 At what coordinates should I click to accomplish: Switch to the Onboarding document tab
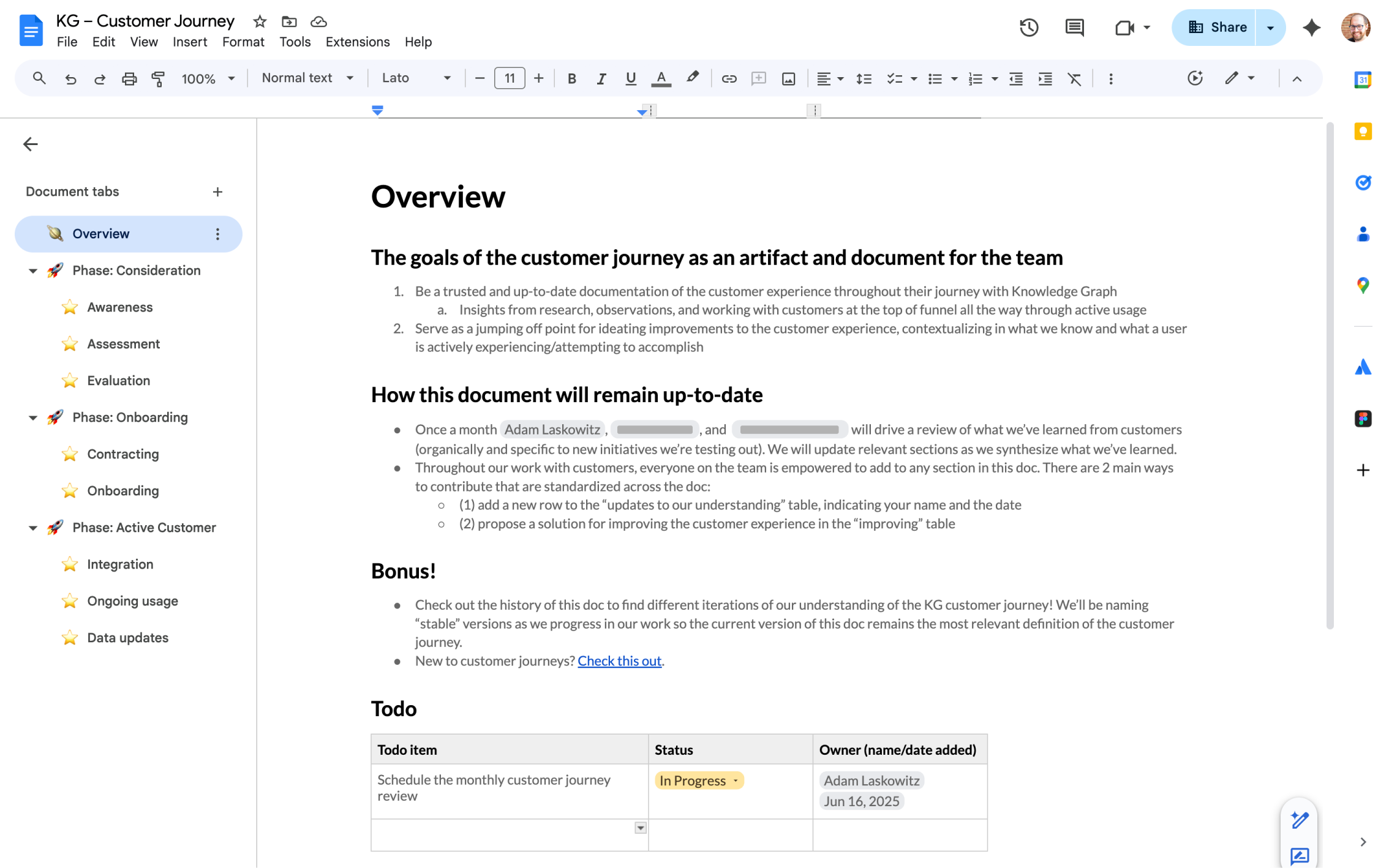(122, 491)
